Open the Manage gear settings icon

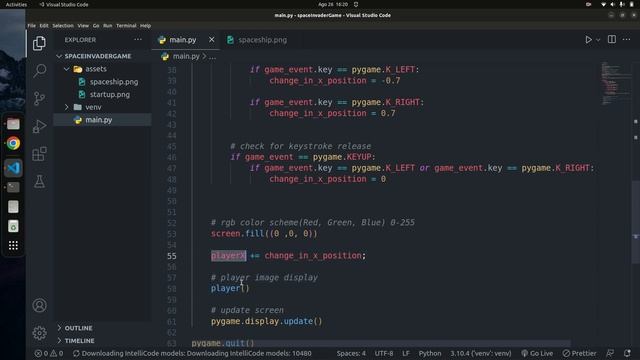point(39,333)
